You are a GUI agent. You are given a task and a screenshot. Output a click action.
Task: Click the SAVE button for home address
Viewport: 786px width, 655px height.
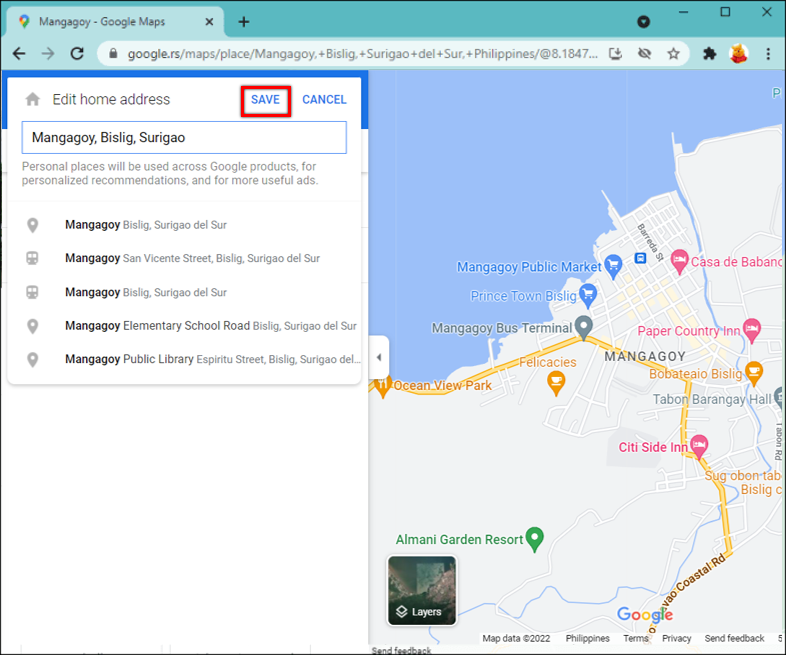pyautogui.click(x=265, y=100)
